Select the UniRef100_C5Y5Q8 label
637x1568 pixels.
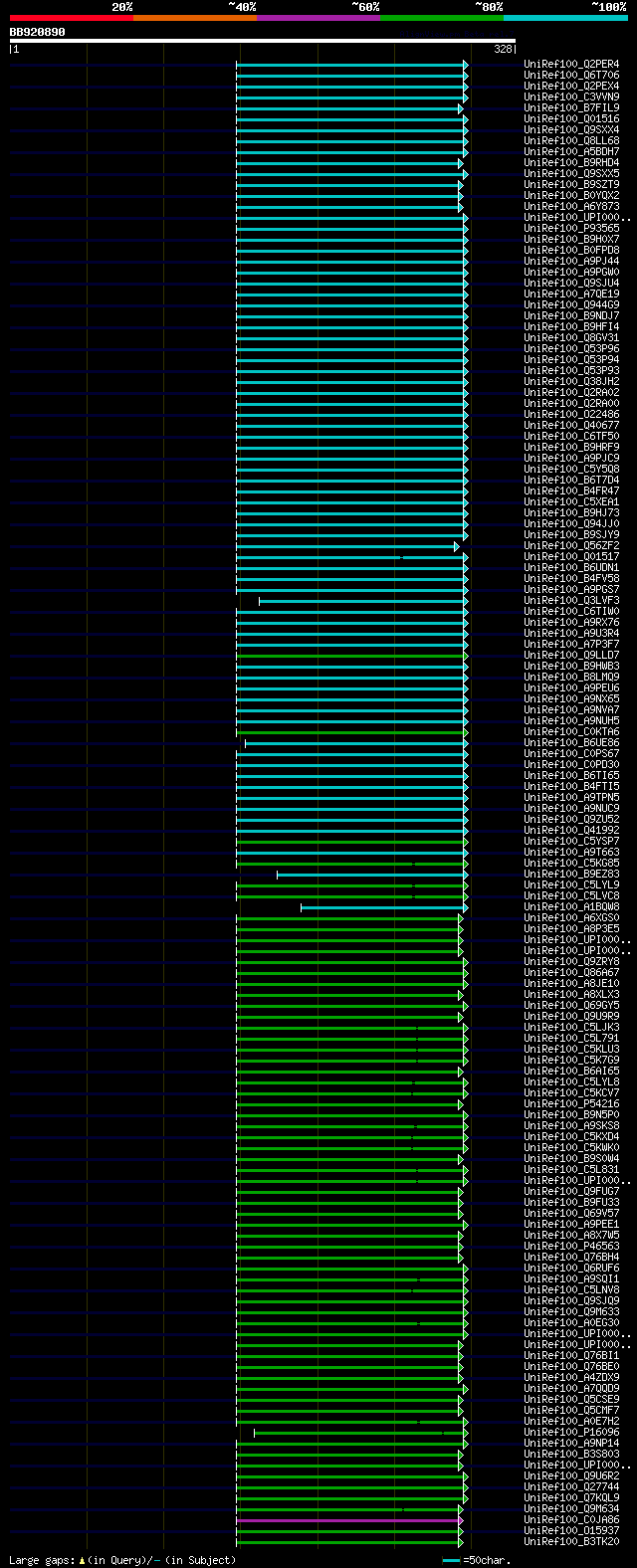[x=571, y=470]
